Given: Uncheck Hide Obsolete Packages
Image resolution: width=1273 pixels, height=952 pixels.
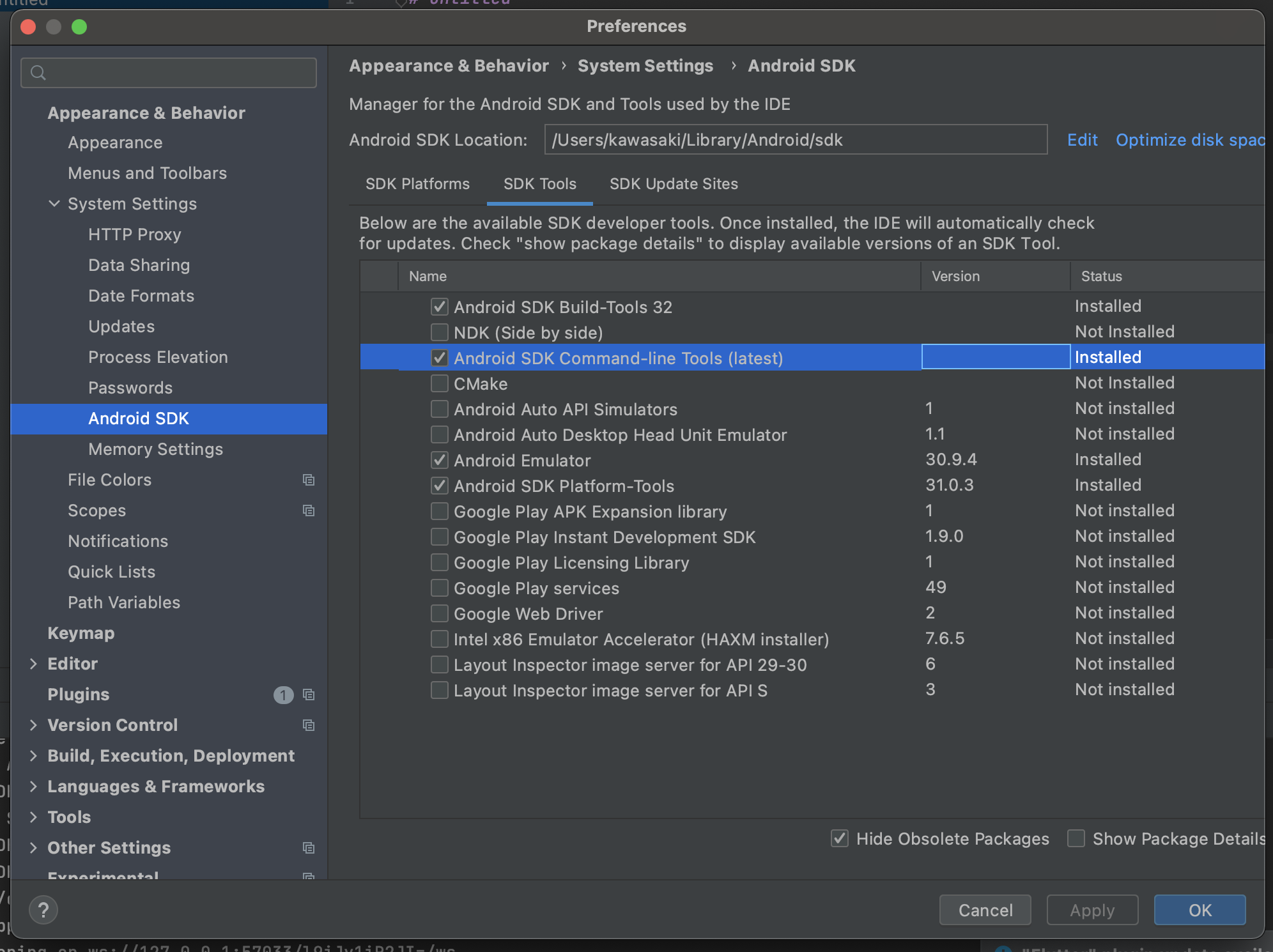Looking at the screenshot, I should (840, 838).
